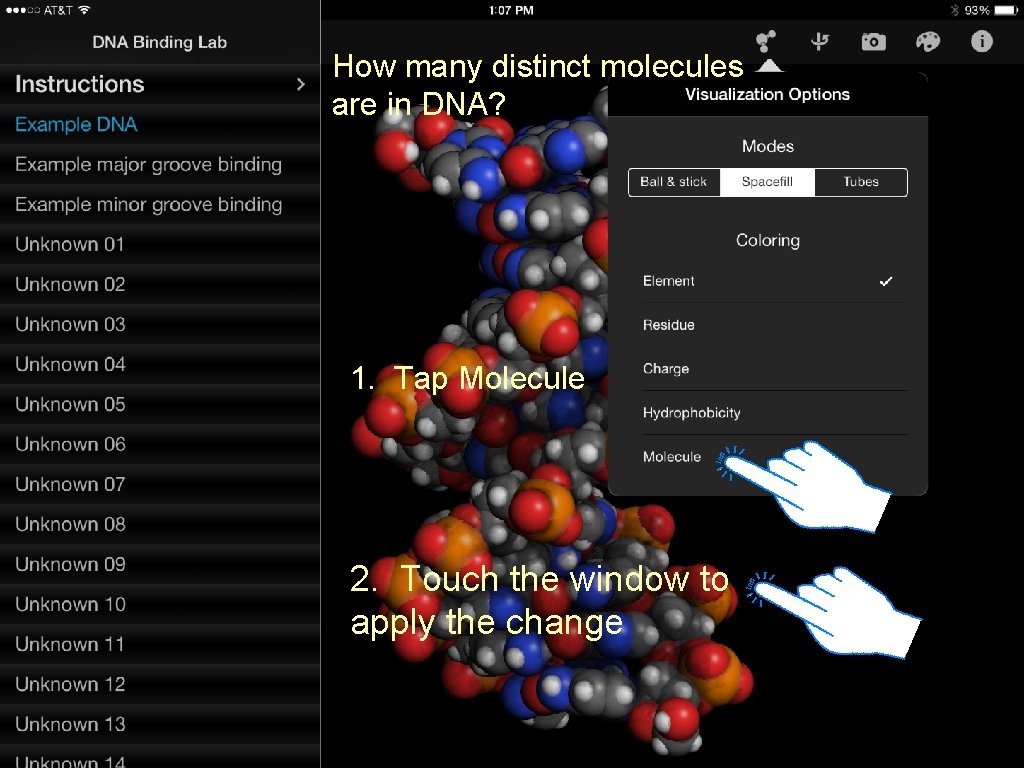Open the info panel icon
This screenshot has height=768, width=1024.
pyautogui.click(x=981, y=42)
